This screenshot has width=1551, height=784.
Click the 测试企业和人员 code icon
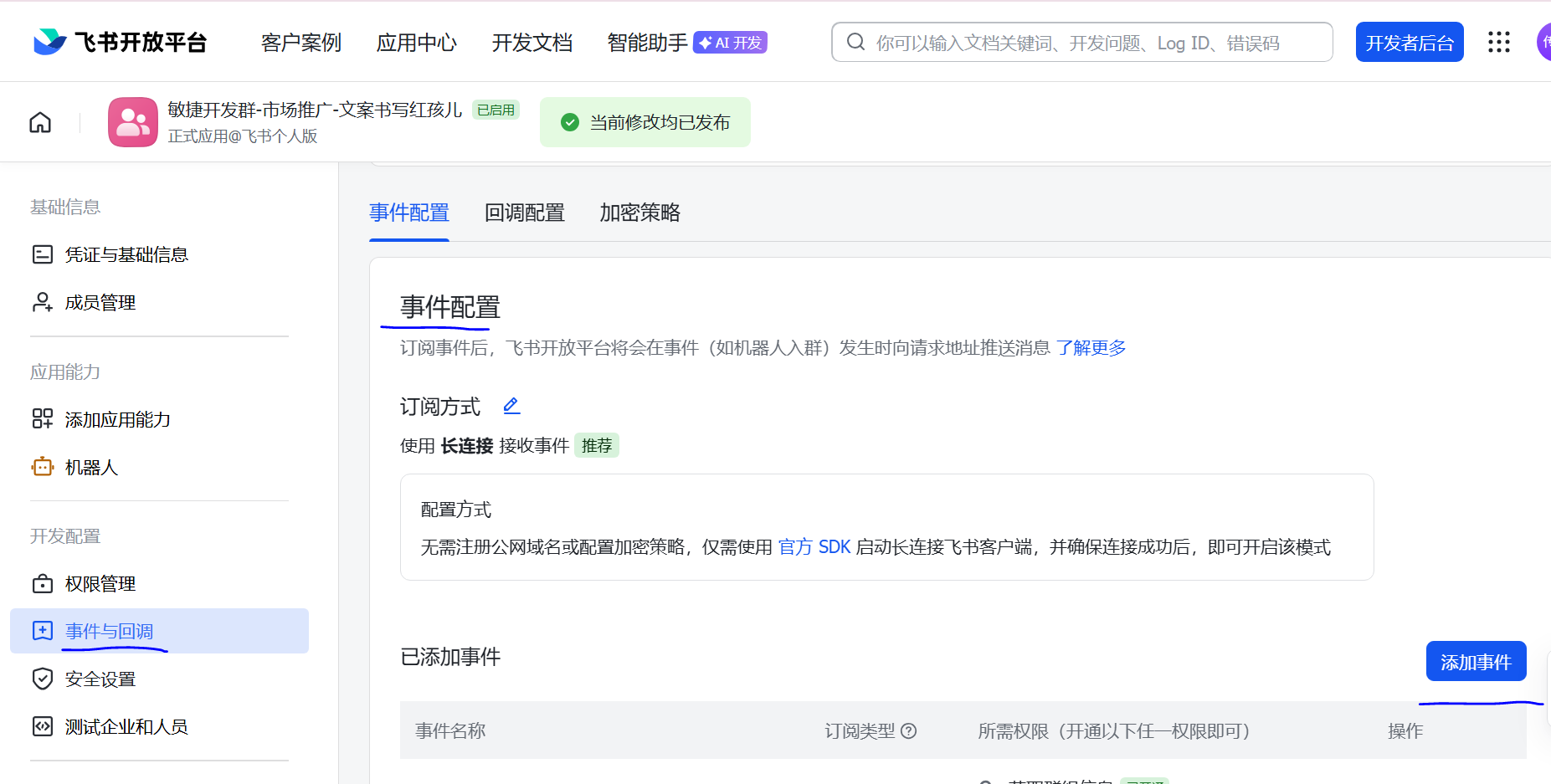43,726
